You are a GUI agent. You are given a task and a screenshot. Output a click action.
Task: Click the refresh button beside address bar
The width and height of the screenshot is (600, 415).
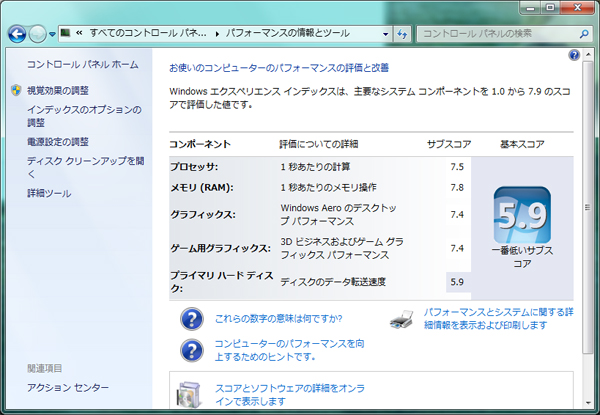[402, 34]
